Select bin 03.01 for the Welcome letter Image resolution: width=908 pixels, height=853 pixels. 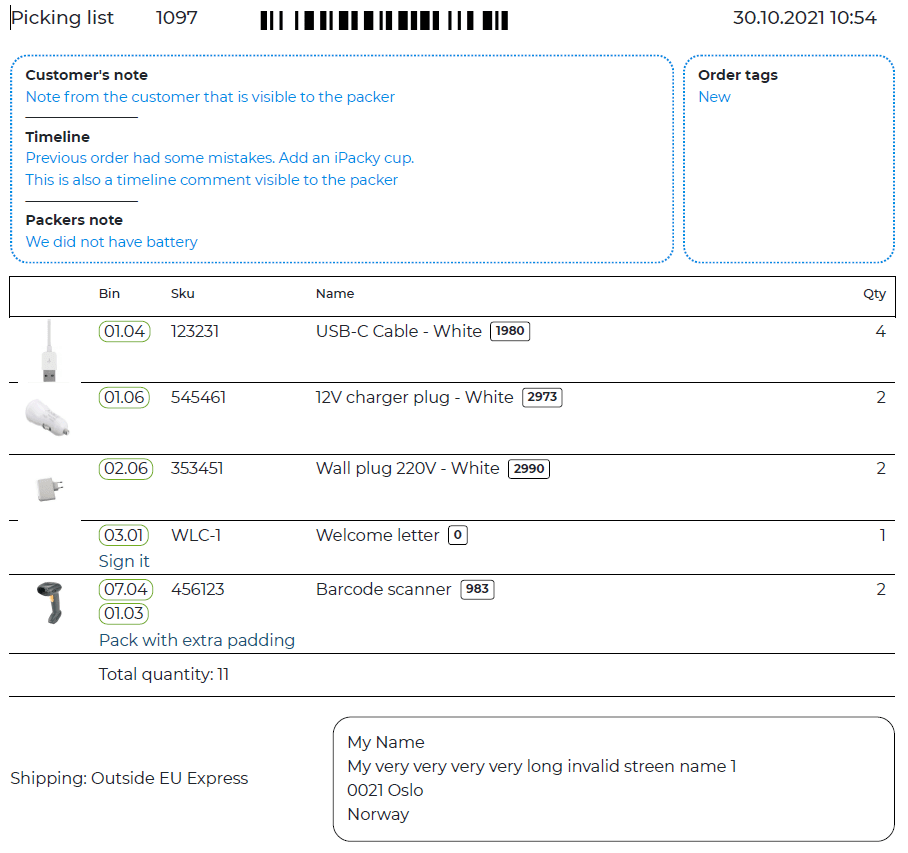124,535
